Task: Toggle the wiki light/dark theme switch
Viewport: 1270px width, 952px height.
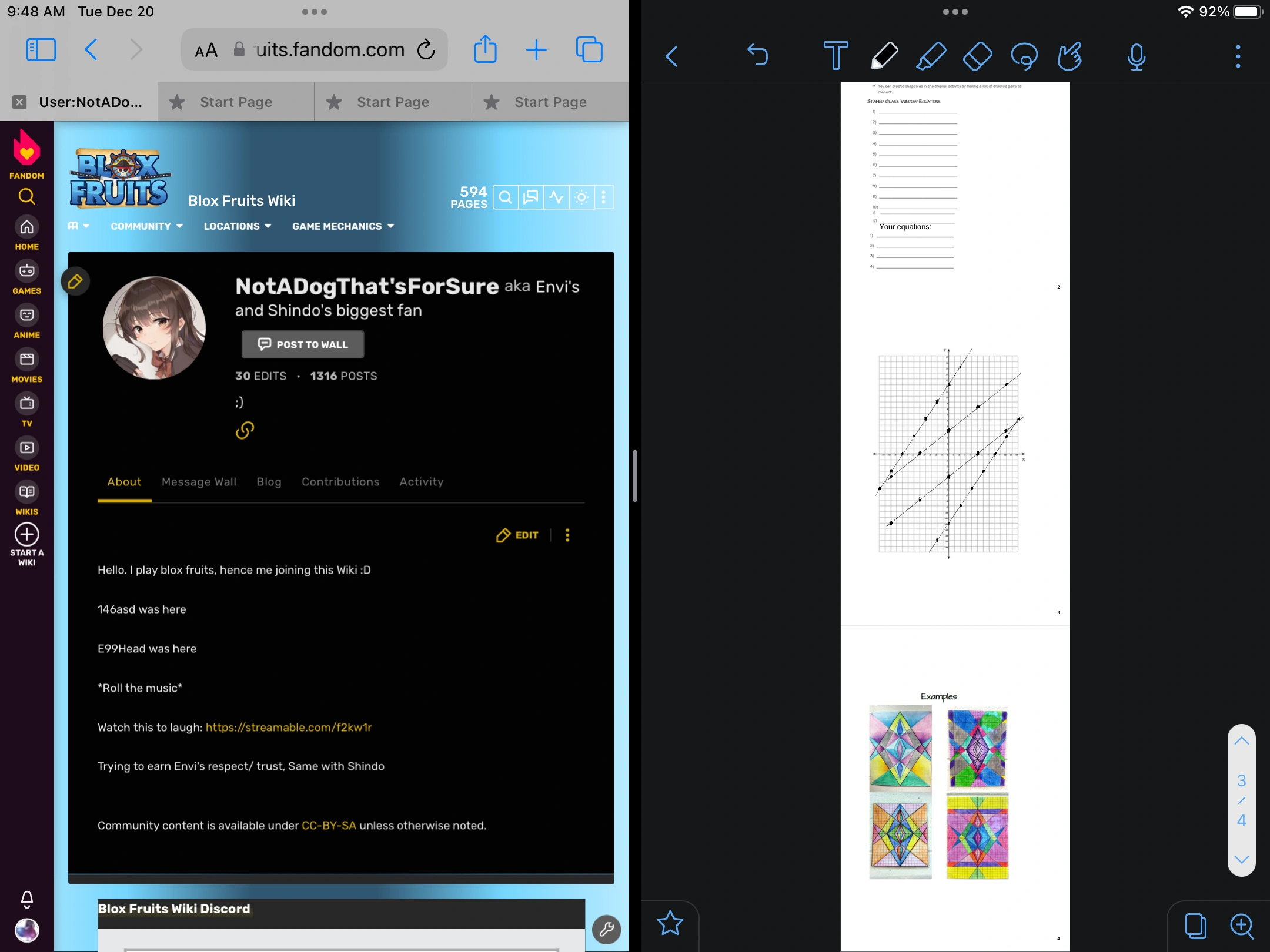Action: [581, 197]
